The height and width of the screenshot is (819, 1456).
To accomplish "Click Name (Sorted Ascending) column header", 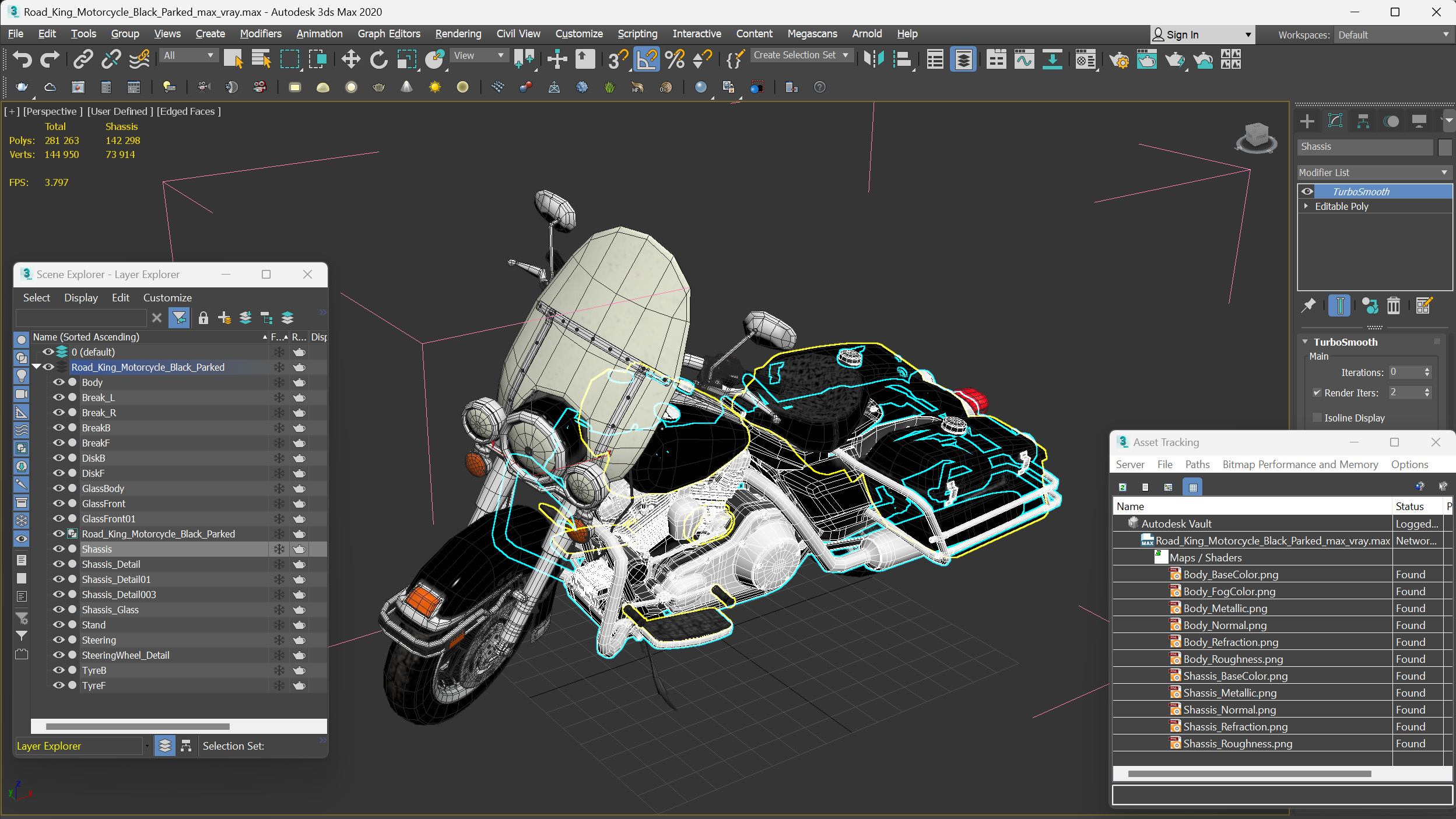I will coord(149,337).
